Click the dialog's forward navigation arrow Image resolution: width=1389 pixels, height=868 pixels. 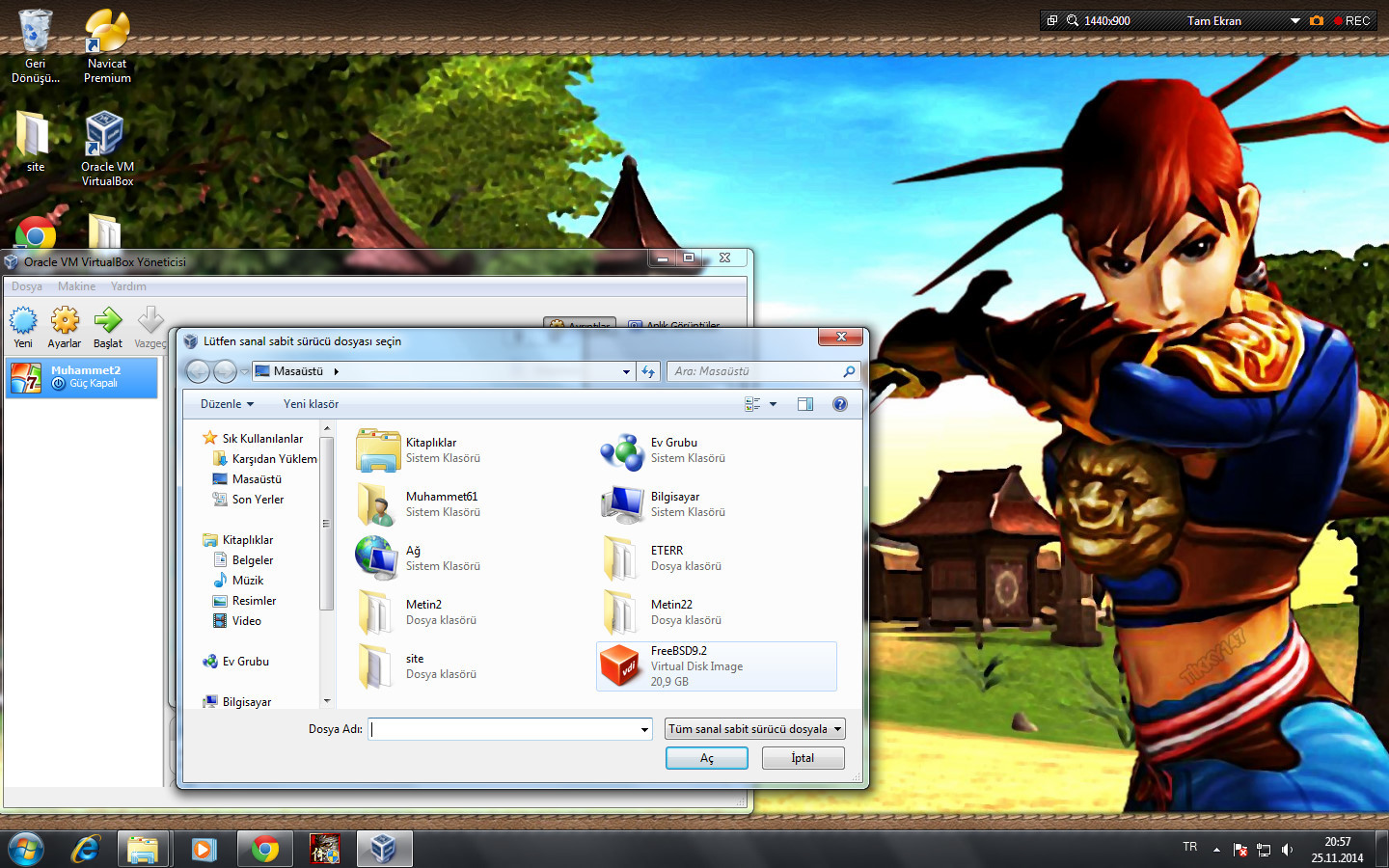225,371
